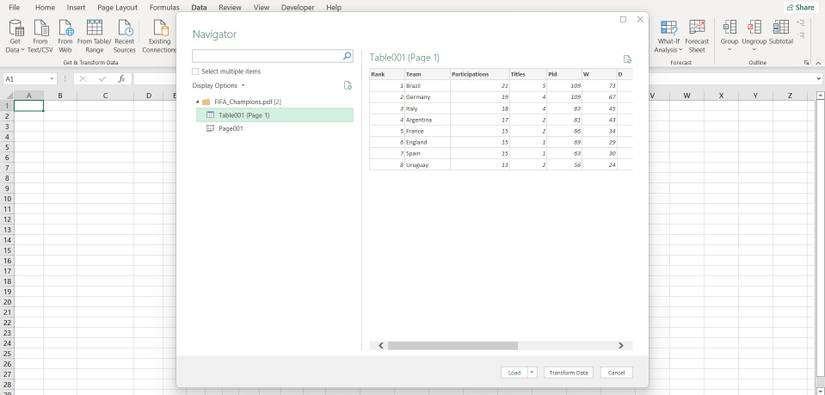
Task: Refresh the Table001 preview icon
Action: coord(627,59)
